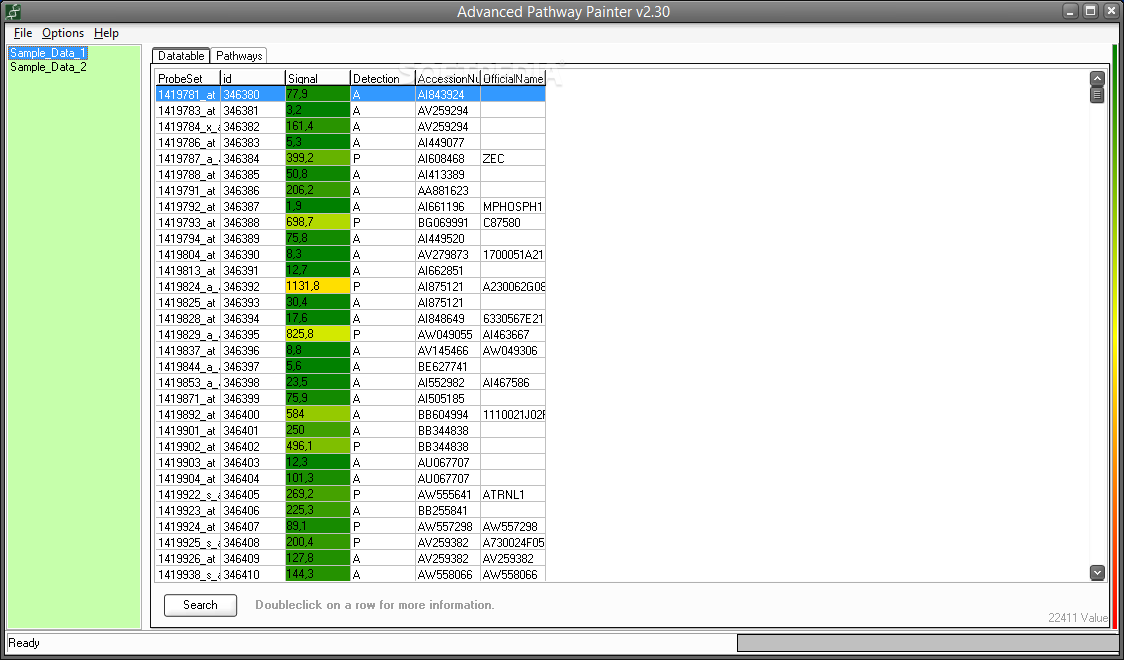
Task: Select the signal cell with value 584
Action: (318, 415)
